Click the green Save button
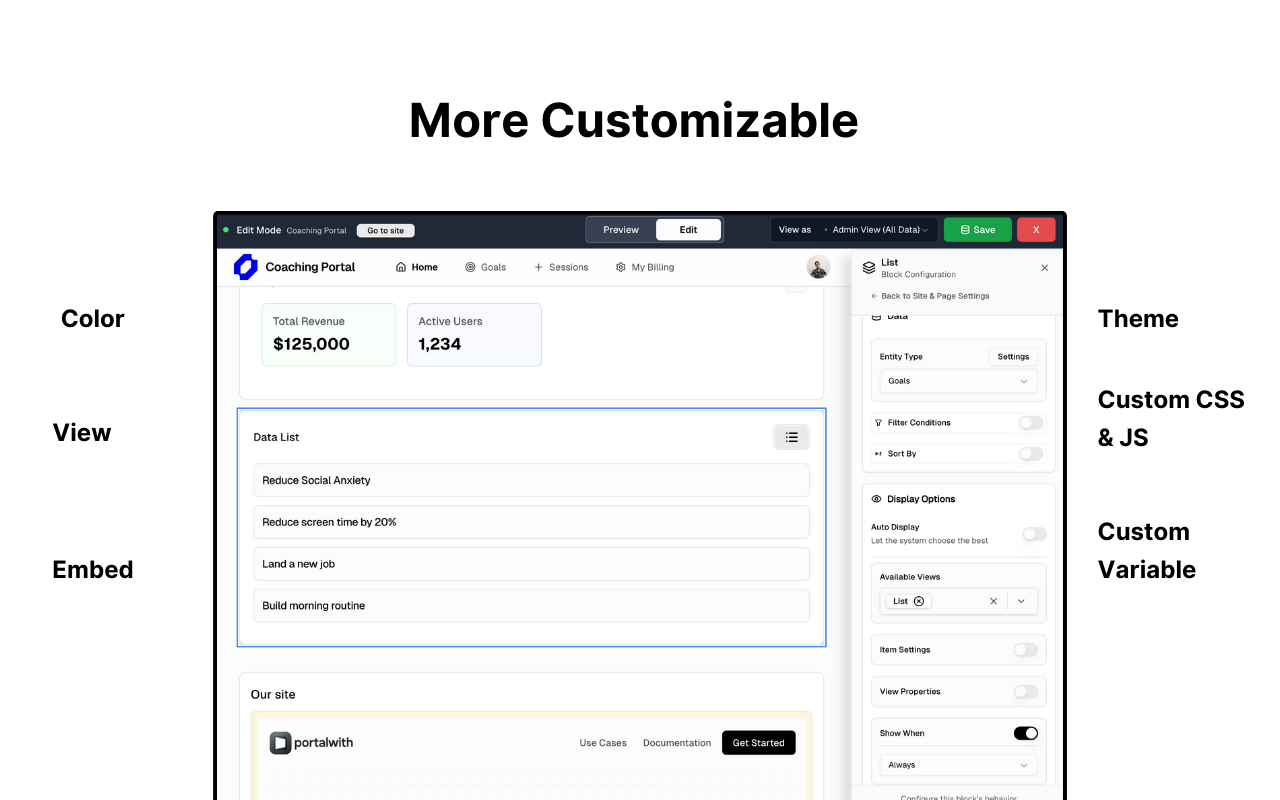The height and width of the screenshot is (800, 1280). (978, 230)
